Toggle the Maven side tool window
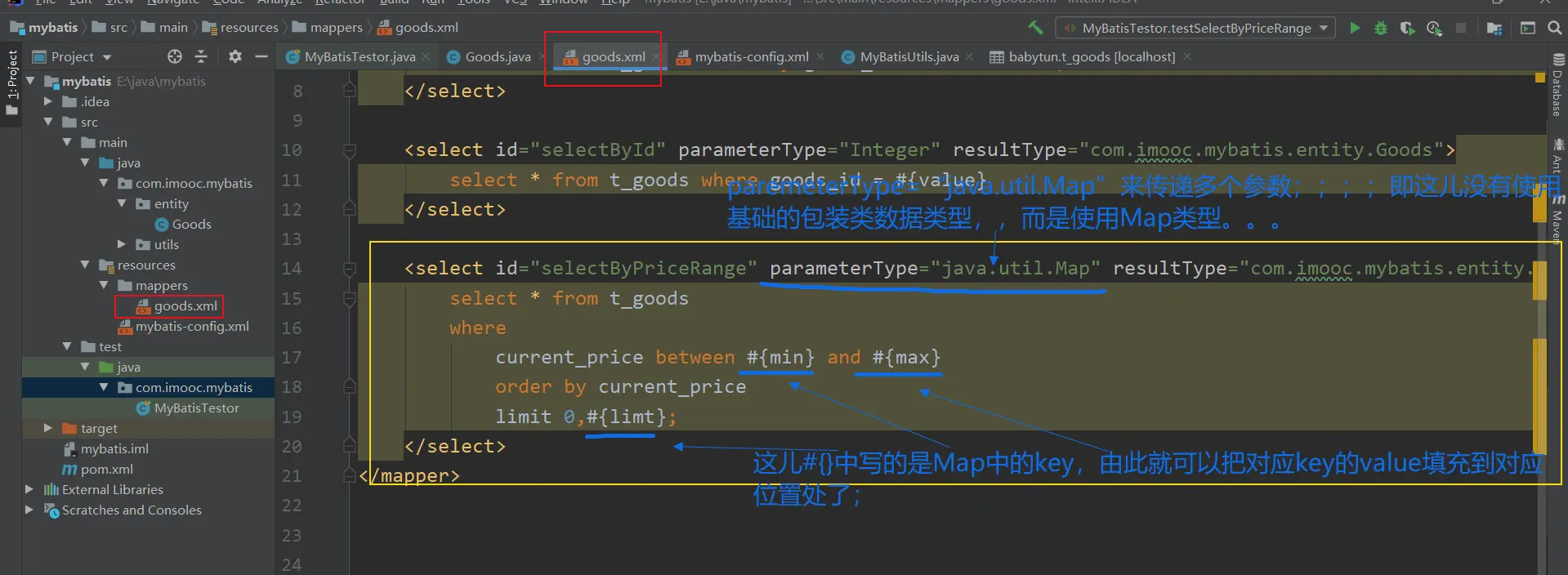The width and height of the screenshot is (1568, 575). click(x=1558, y=219)
